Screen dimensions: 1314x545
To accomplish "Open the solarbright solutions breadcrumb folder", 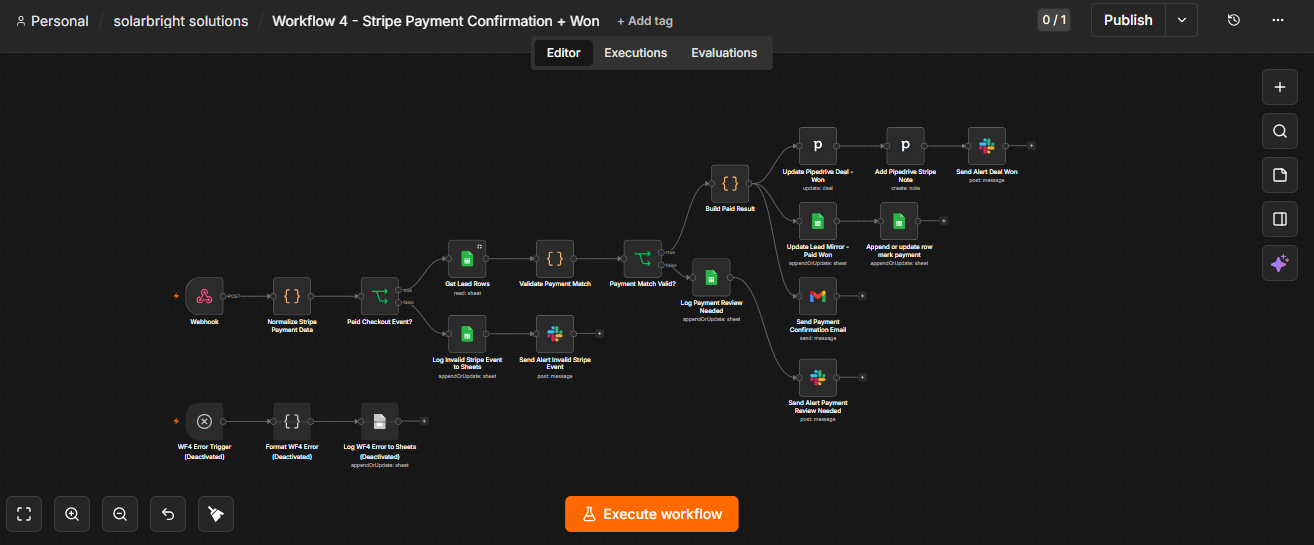I will click(x=181, y=21).
